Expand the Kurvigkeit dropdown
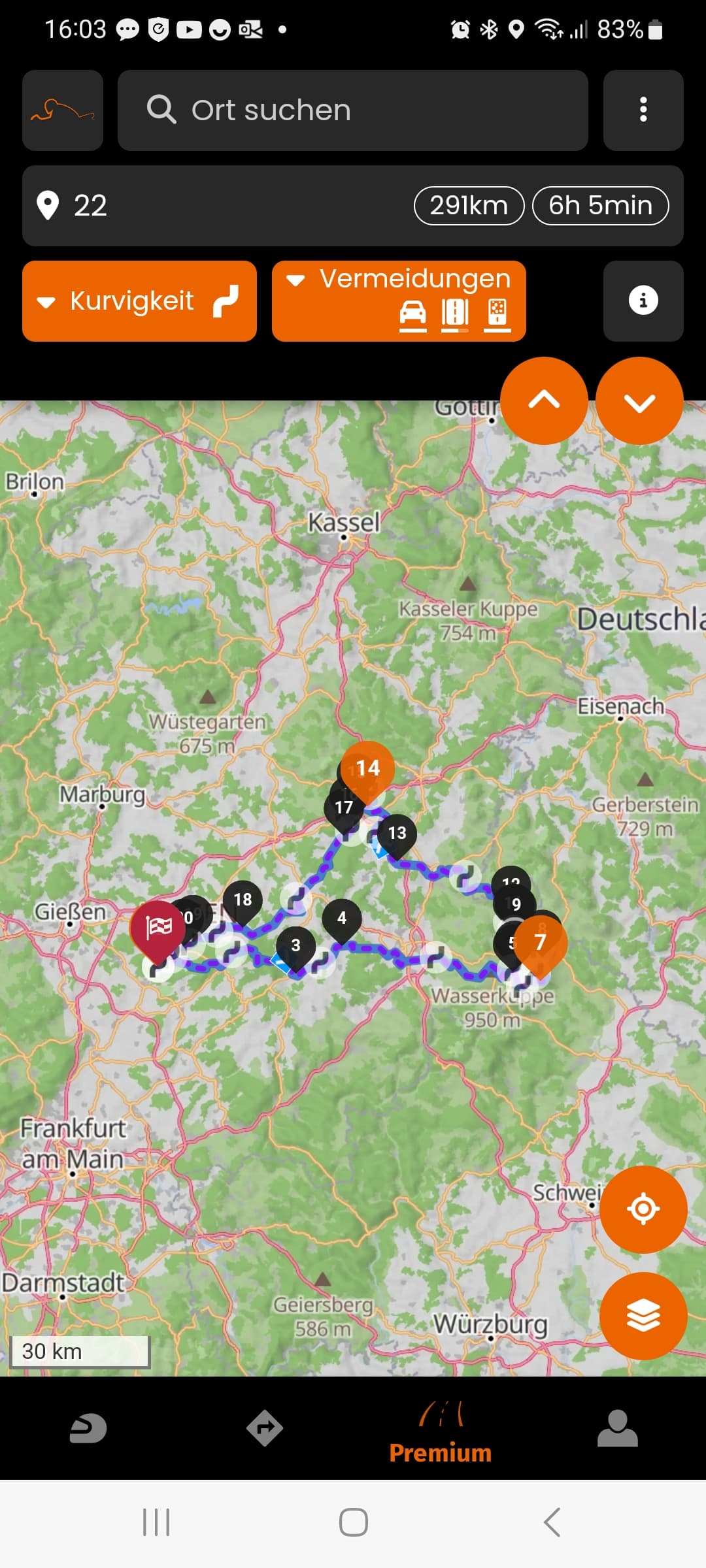Screen dimensions: 706x1568 tap(139, 301)
